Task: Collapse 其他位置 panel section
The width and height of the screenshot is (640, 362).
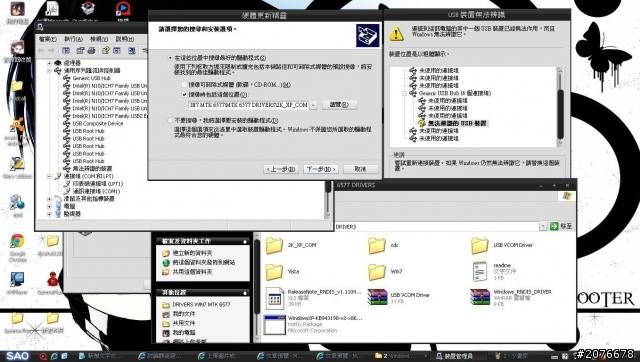Action: pyautogui.click(x=245, y=293)
